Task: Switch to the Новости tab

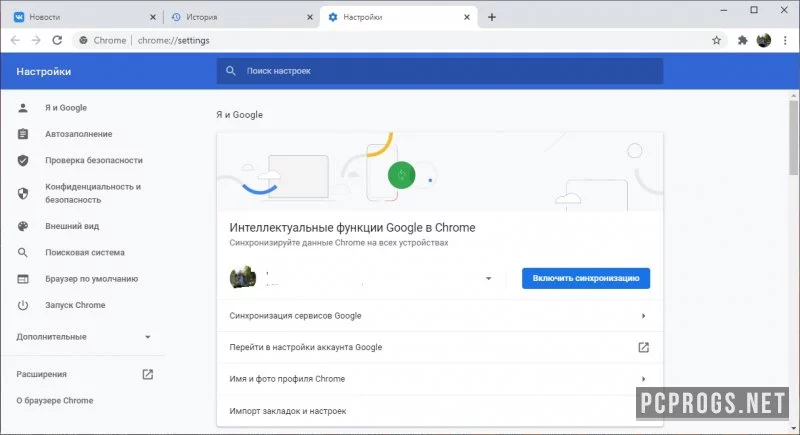Action: click(82, 17)
